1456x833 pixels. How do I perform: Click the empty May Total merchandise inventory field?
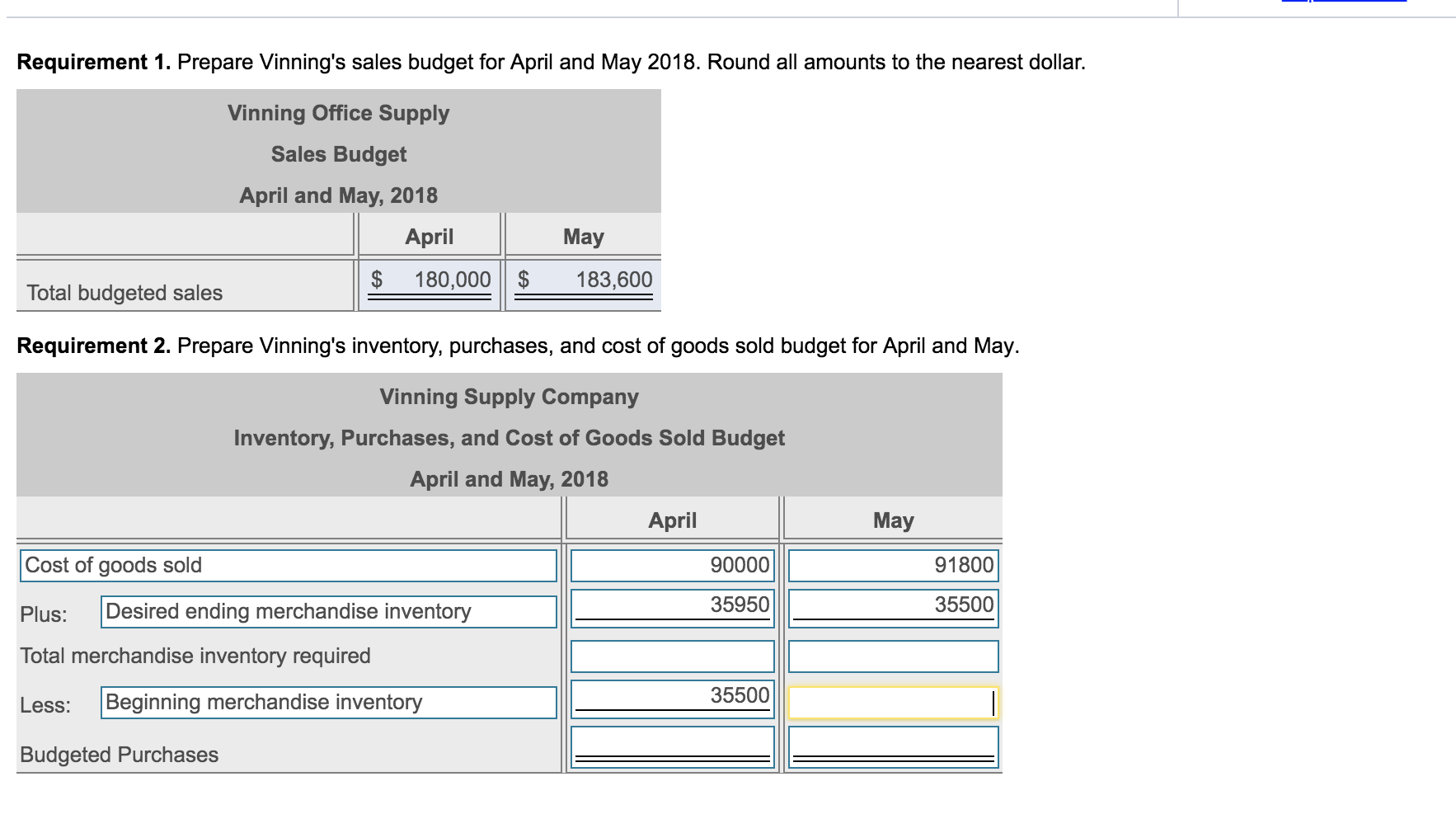tap(891, 656)
